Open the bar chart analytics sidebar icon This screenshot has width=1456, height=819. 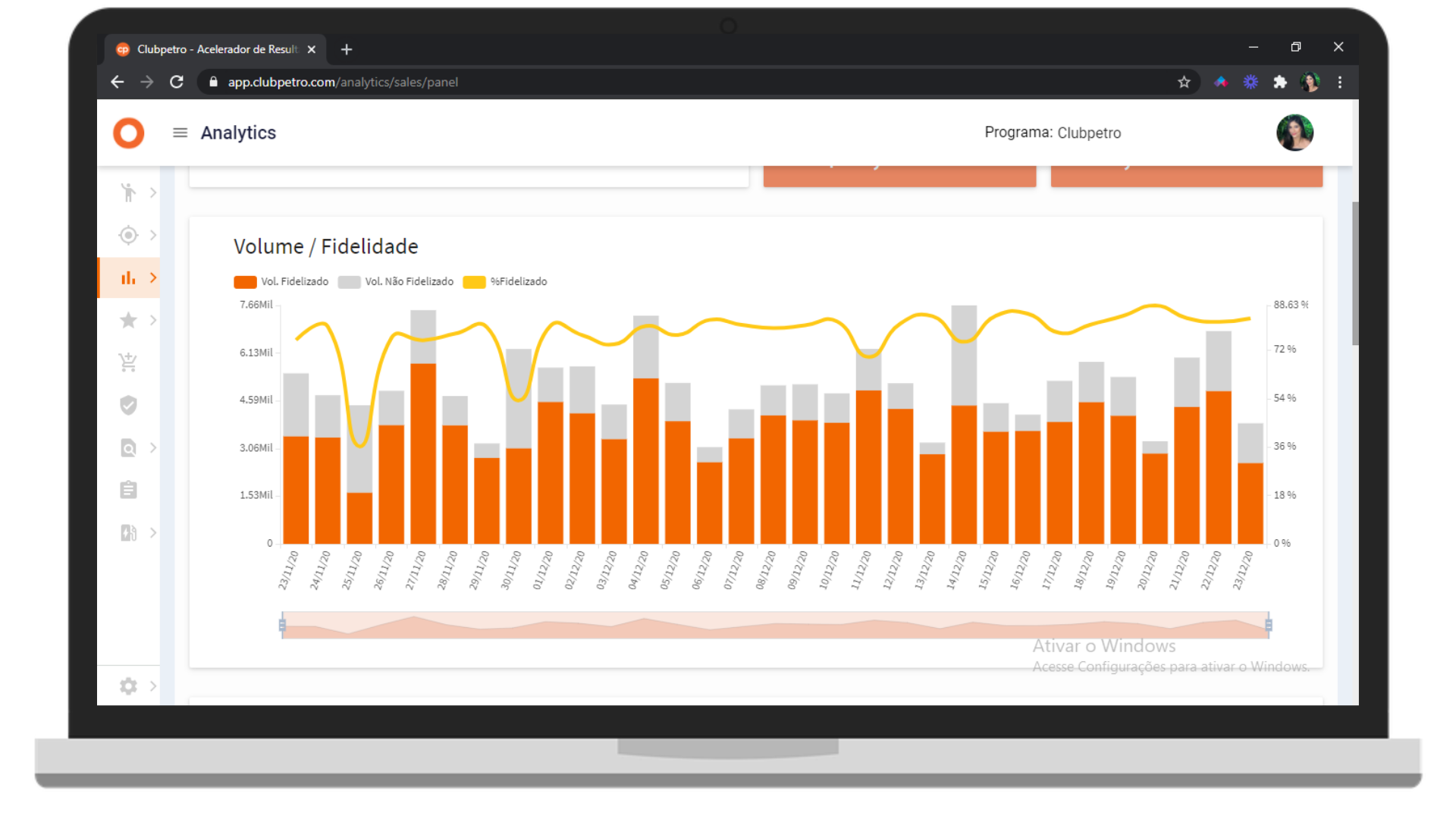[128, 278]
